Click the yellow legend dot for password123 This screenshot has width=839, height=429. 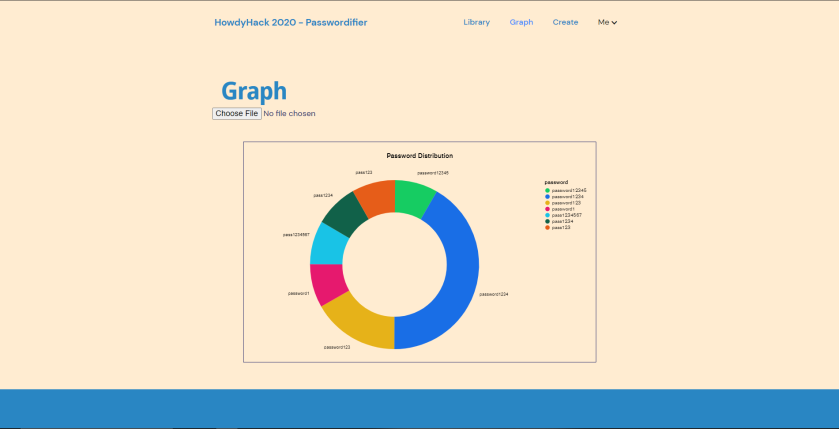547,203
